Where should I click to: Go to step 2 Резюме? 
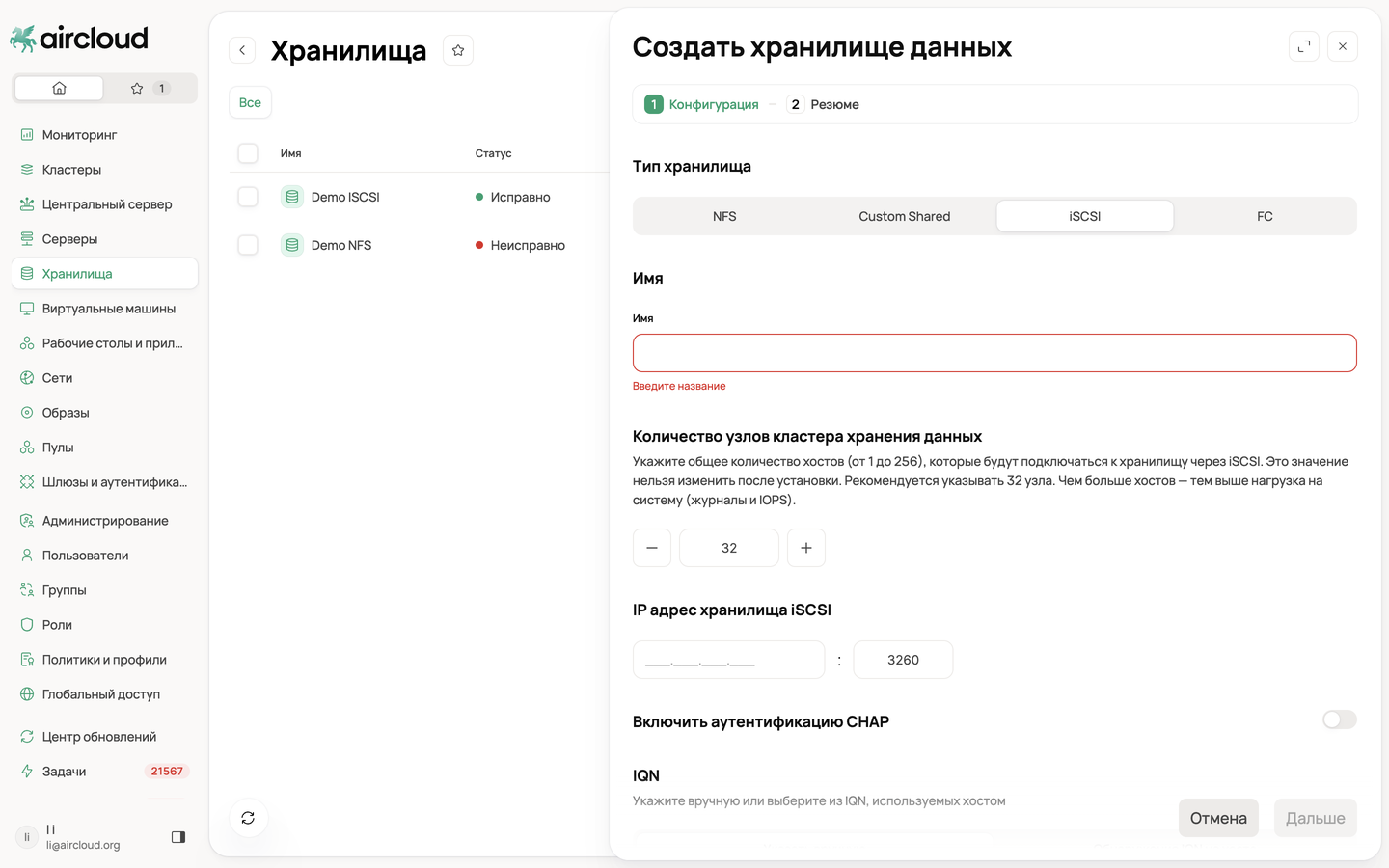coord(824,104)
